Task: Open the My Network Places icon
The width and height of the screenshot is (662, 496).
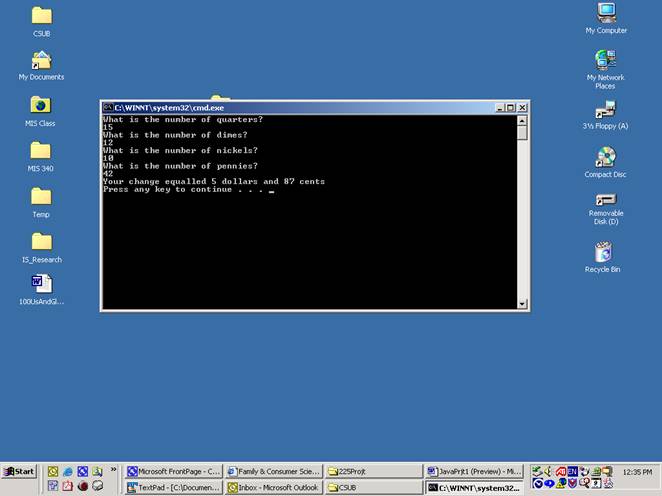Action: 605,69
